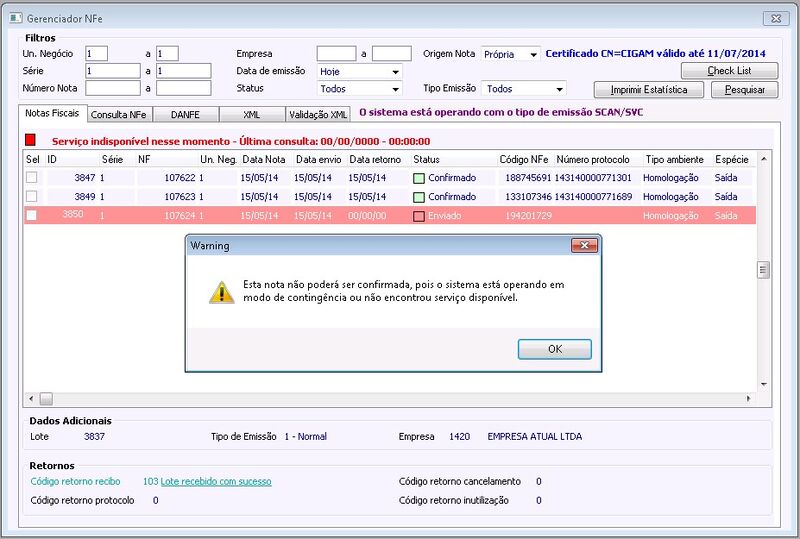This screenshot has width=800, height=539.
Task: Click the Pesquisar button
Action: point(744,90)
